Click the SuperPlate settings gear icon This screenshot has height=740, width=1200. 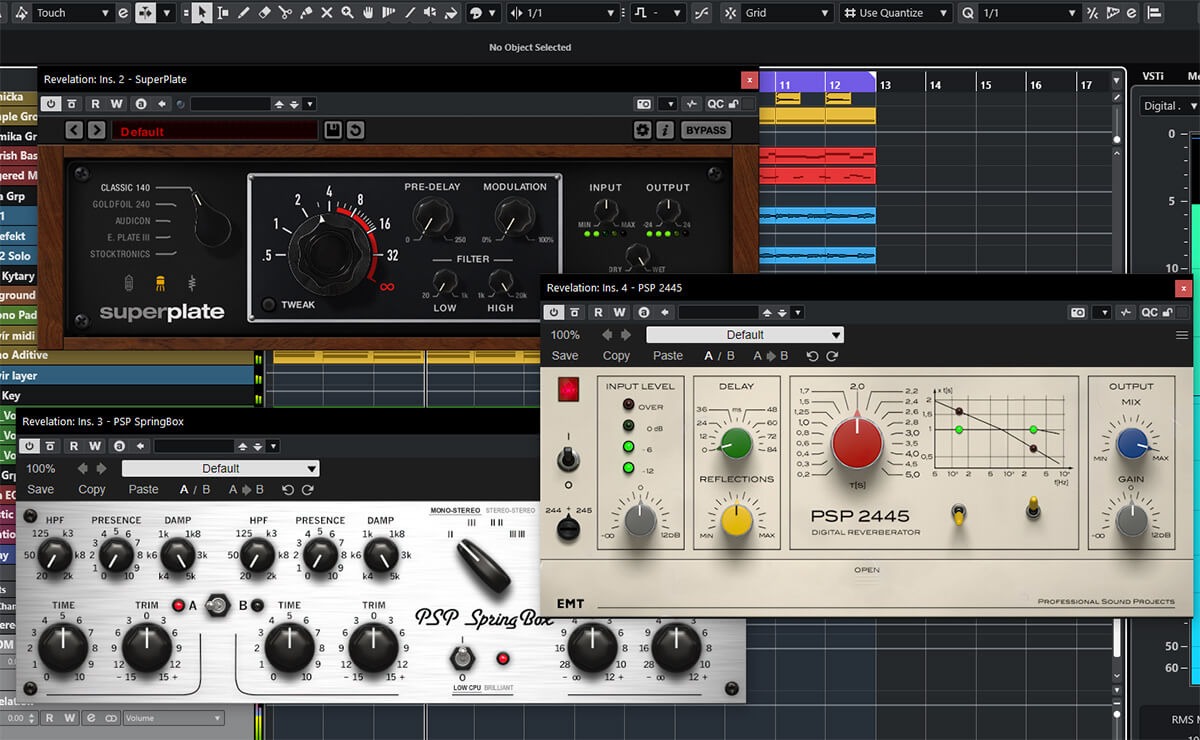(x=643, y=130)
